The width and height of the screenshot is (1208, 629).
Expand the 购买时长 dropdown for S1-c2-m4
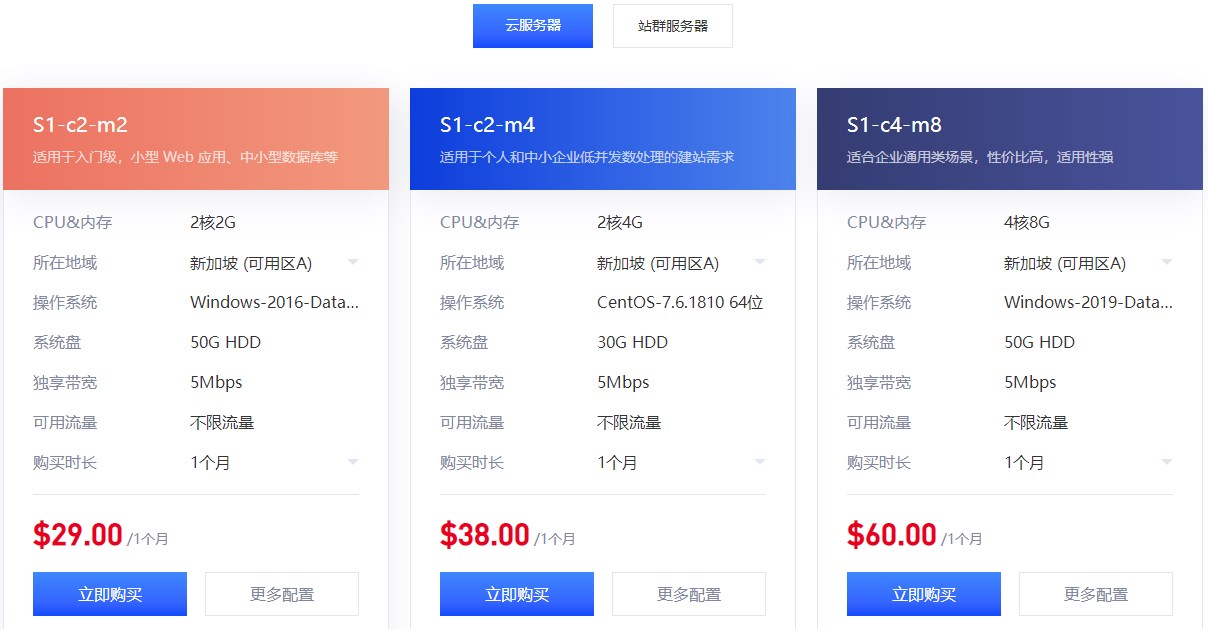coord(680,462)
